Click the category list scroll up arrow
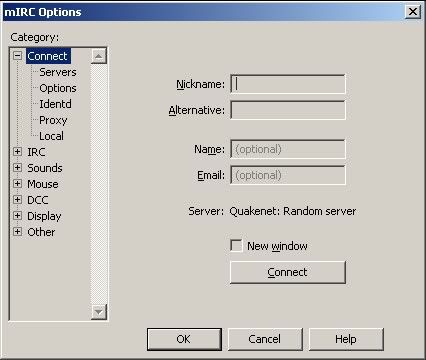The image size is (426, 360). point(99,56)
